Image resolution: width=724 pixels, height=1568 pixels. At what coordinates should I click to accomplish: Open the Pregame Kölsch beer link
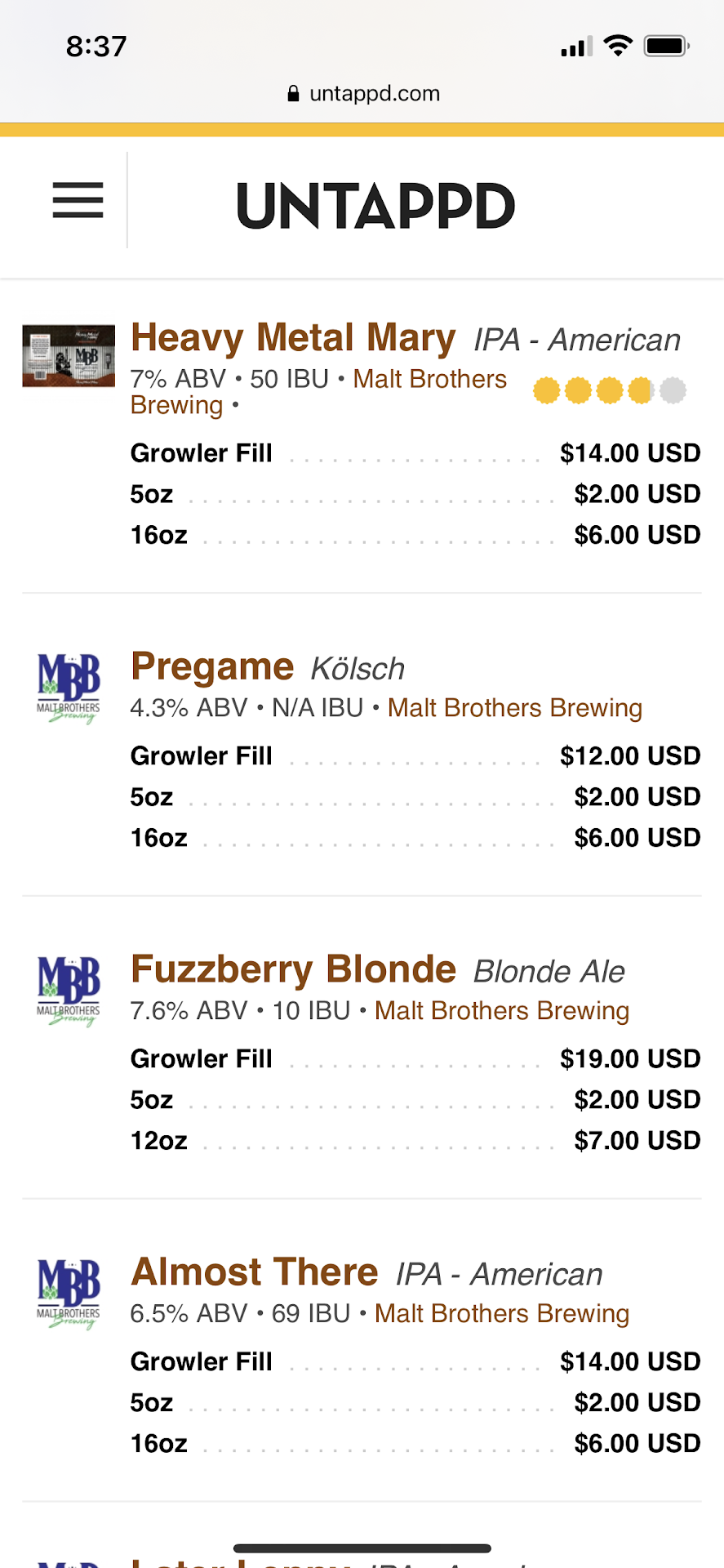[x=212, y=666]
